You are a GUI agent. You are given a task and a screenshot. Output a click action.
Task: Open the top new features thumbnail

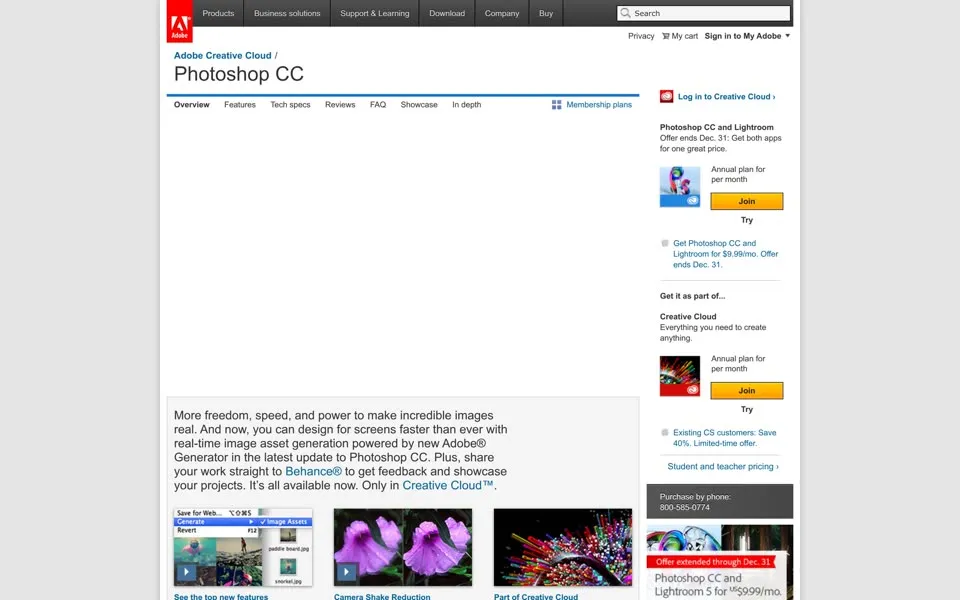tap(243, 547)
